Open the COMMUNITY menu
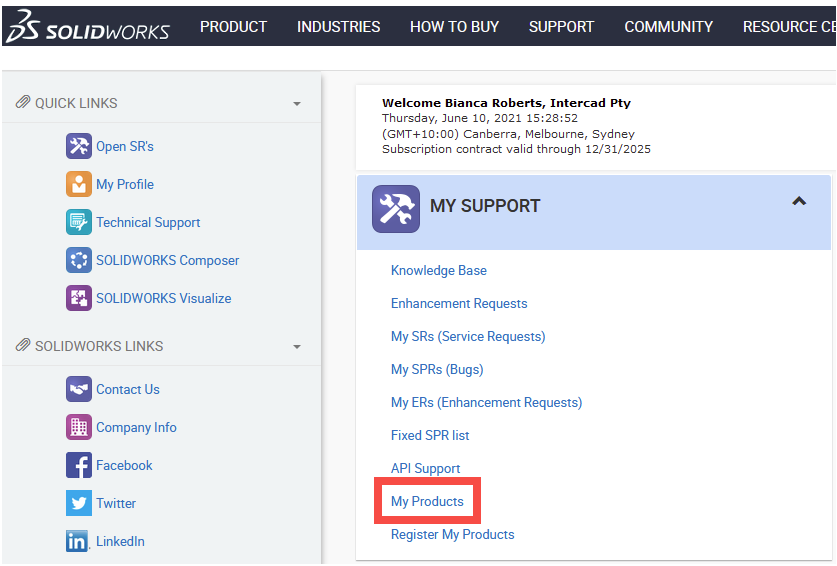Viewport: 837px width, 566px height. click(x=668, y=27)
